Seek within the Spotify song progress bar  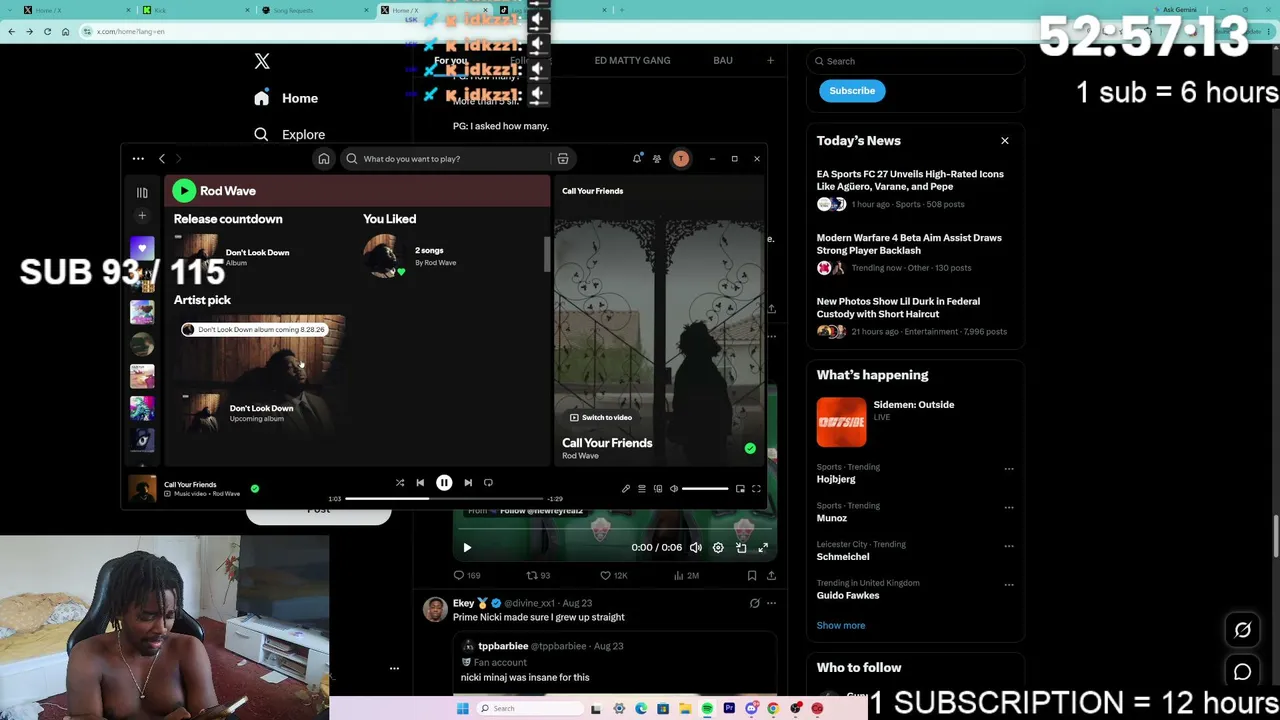coord(445,498)
